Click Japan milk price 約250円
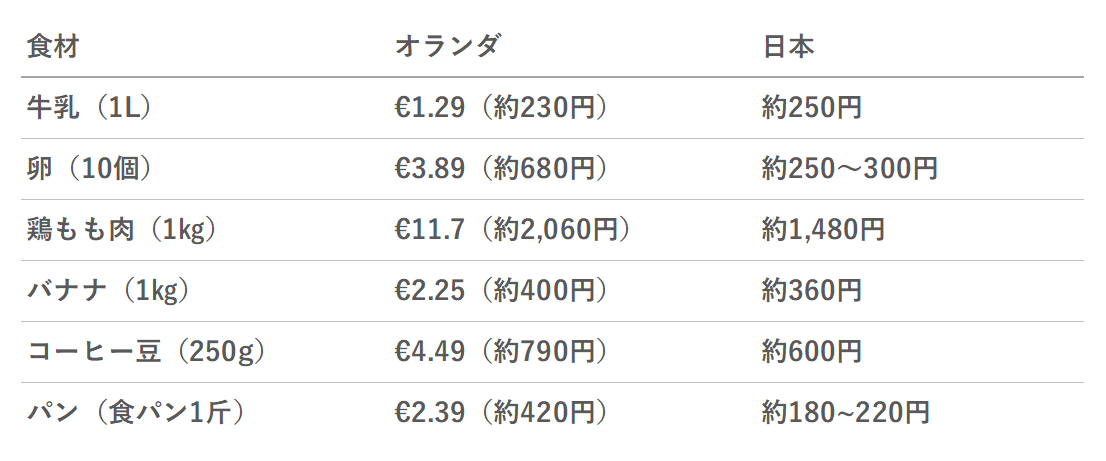The height and width of the screenshot is (461, 1106). (812, 108)
